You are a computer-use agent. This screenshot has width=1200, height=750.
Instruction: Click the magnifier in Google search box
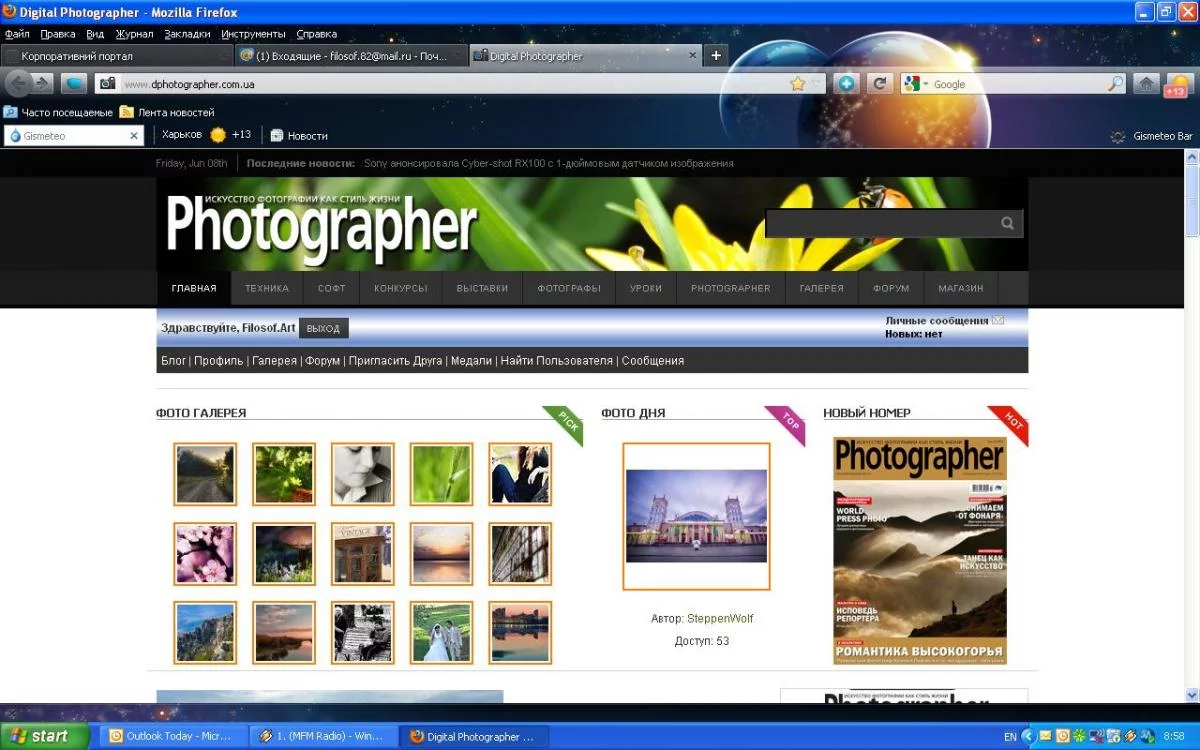(1116, 84)
